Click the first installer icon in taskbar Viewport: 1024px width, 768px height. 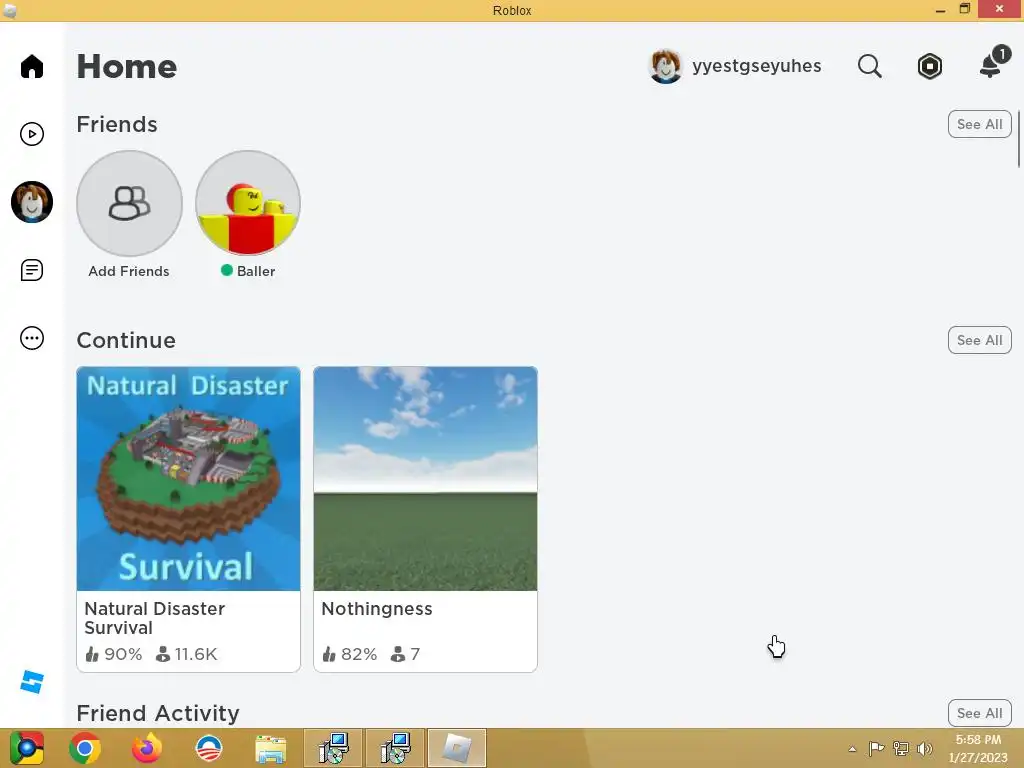333,748
